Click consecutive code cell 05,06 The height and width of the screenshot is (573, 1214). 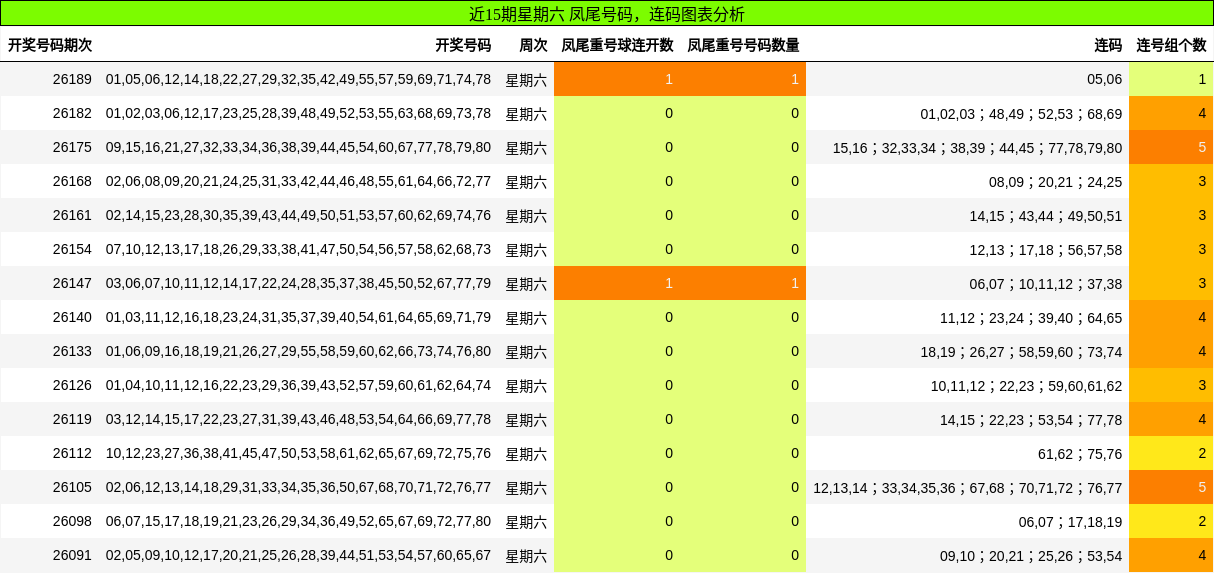[1105, 79]
